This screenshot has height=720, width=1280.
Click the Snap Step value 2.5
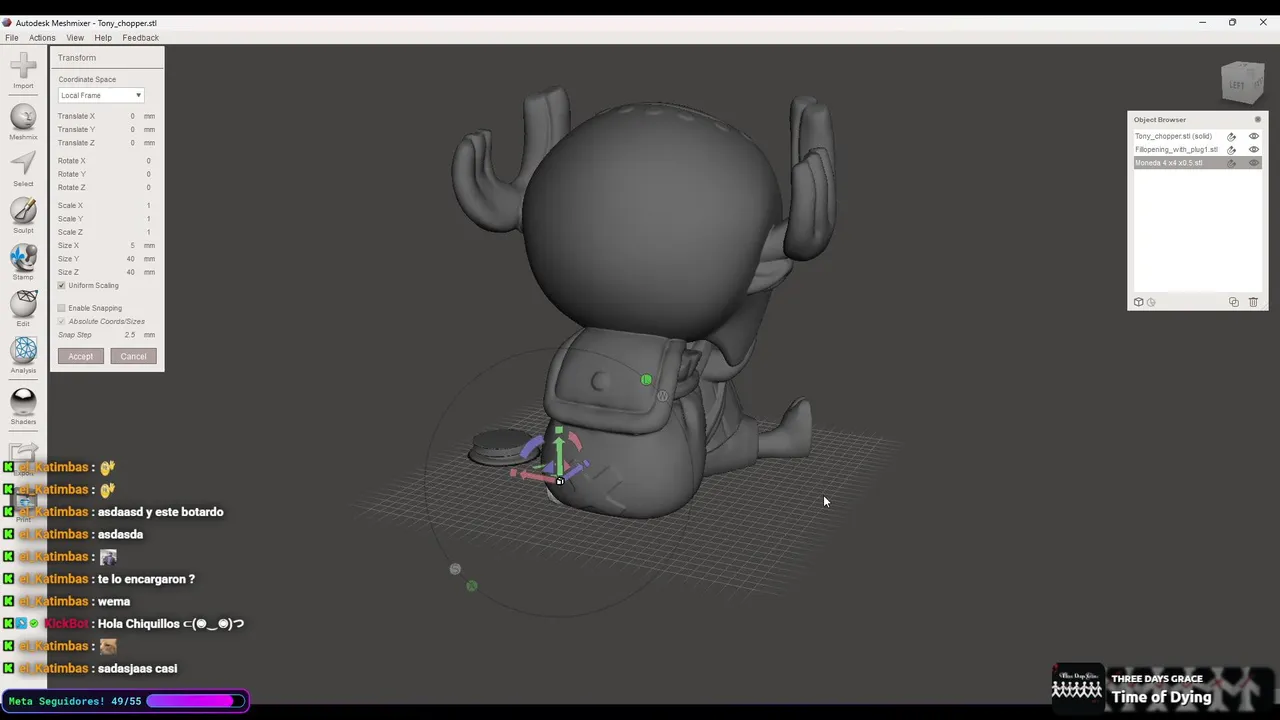(129, 335)
